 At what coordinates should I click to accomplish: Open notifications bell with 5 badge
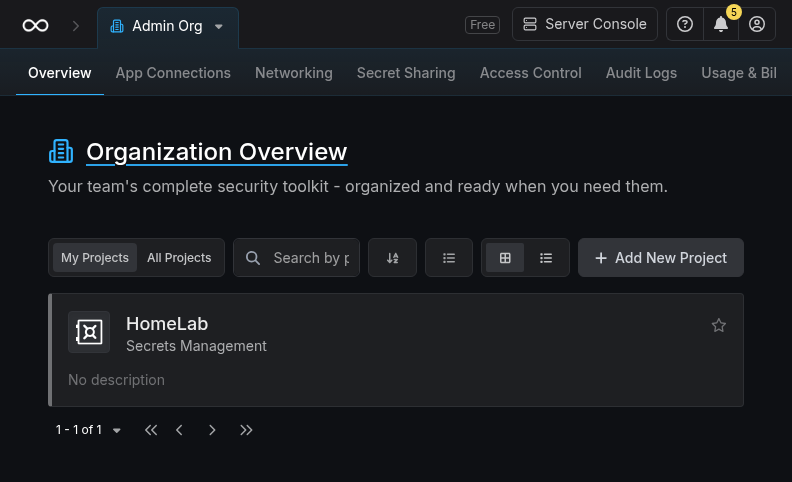pos(721,24)
